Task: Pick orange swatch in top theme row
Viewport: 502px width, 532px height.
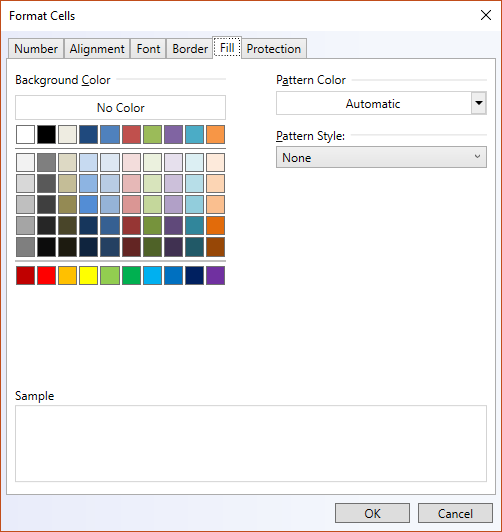Action: pos(215,134)
